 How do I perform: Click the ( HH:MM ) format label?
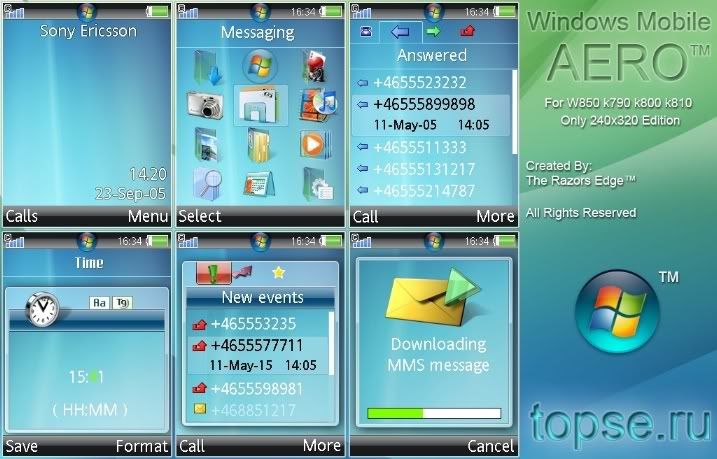point(90,410)
